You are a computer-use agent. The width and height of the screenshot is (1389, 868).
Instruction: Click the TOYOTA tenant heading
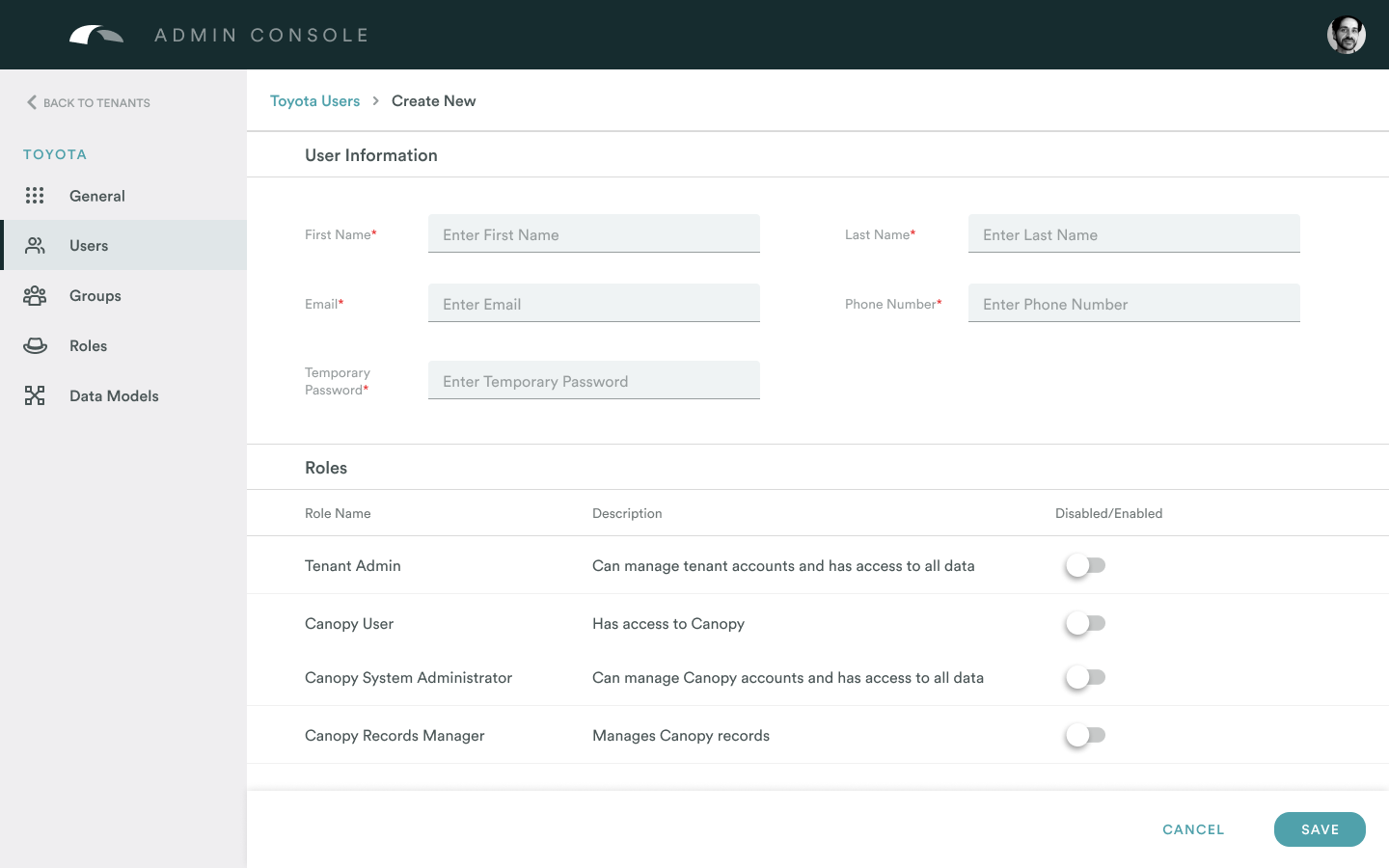55,154
